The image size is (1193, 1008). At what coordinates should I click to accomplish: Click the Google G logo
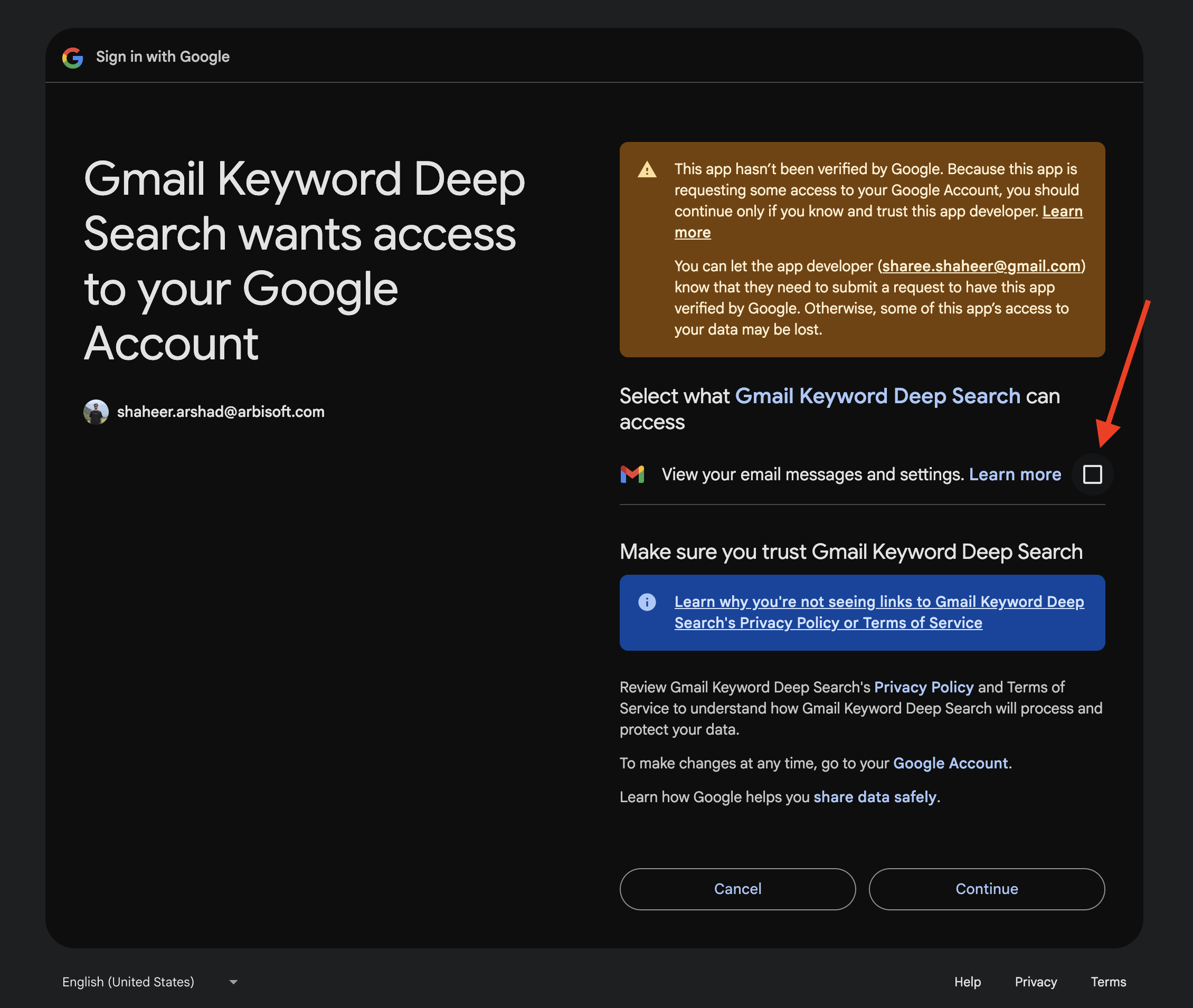click(x=73, y=57)
